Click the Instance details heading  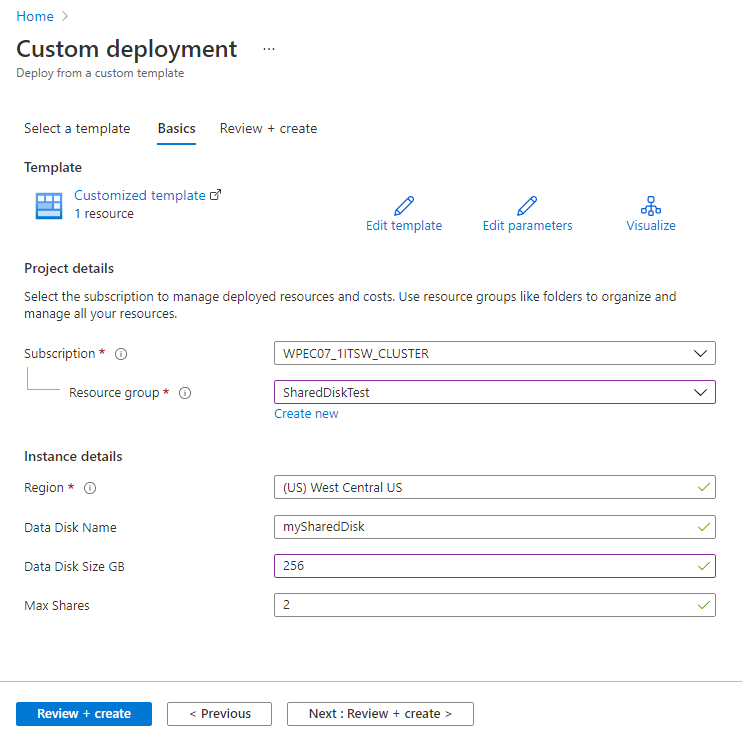[73, 457]
